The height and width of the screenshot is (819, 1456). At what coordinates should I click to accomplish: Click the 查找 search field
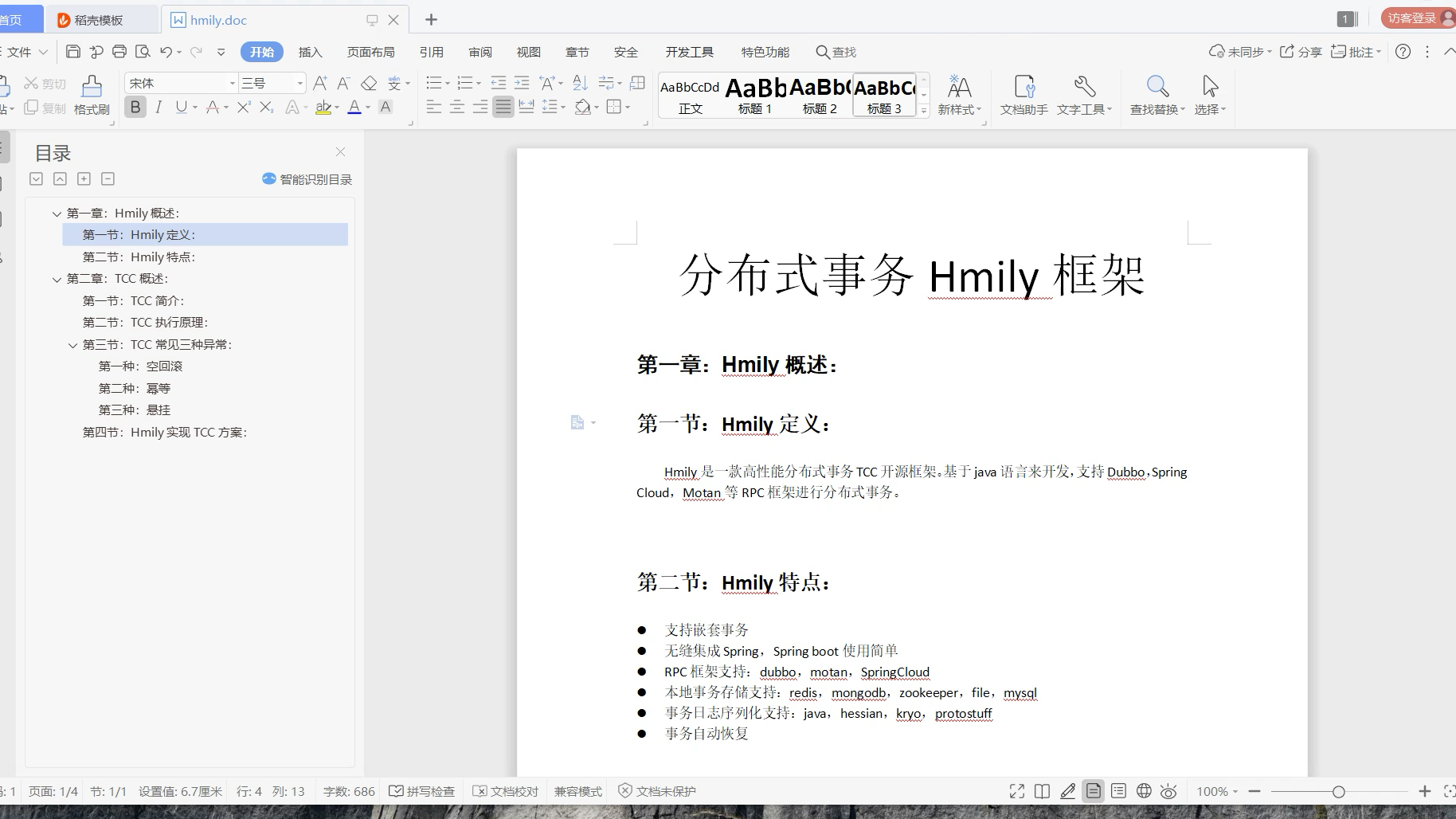click(836, 52)
